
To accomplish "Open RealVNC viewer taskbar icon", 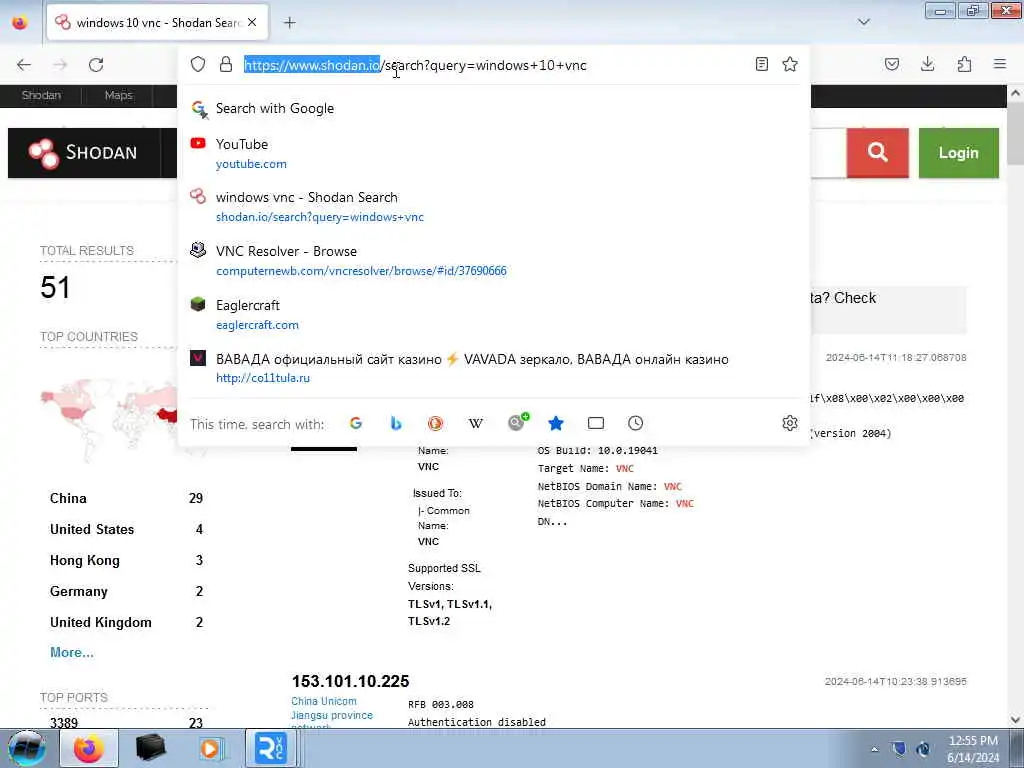I will (x=270, y=748).
